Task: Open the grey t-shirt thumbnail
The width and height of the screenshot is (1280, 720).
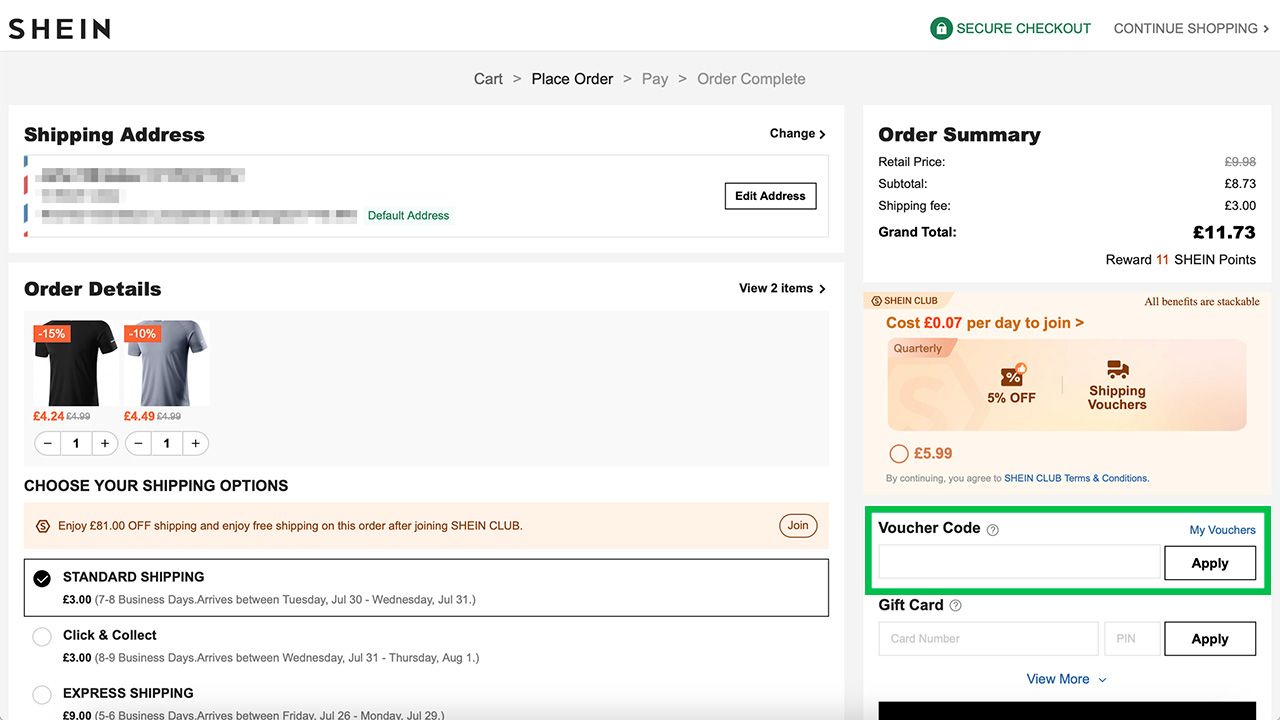Action: pos(166,363)
